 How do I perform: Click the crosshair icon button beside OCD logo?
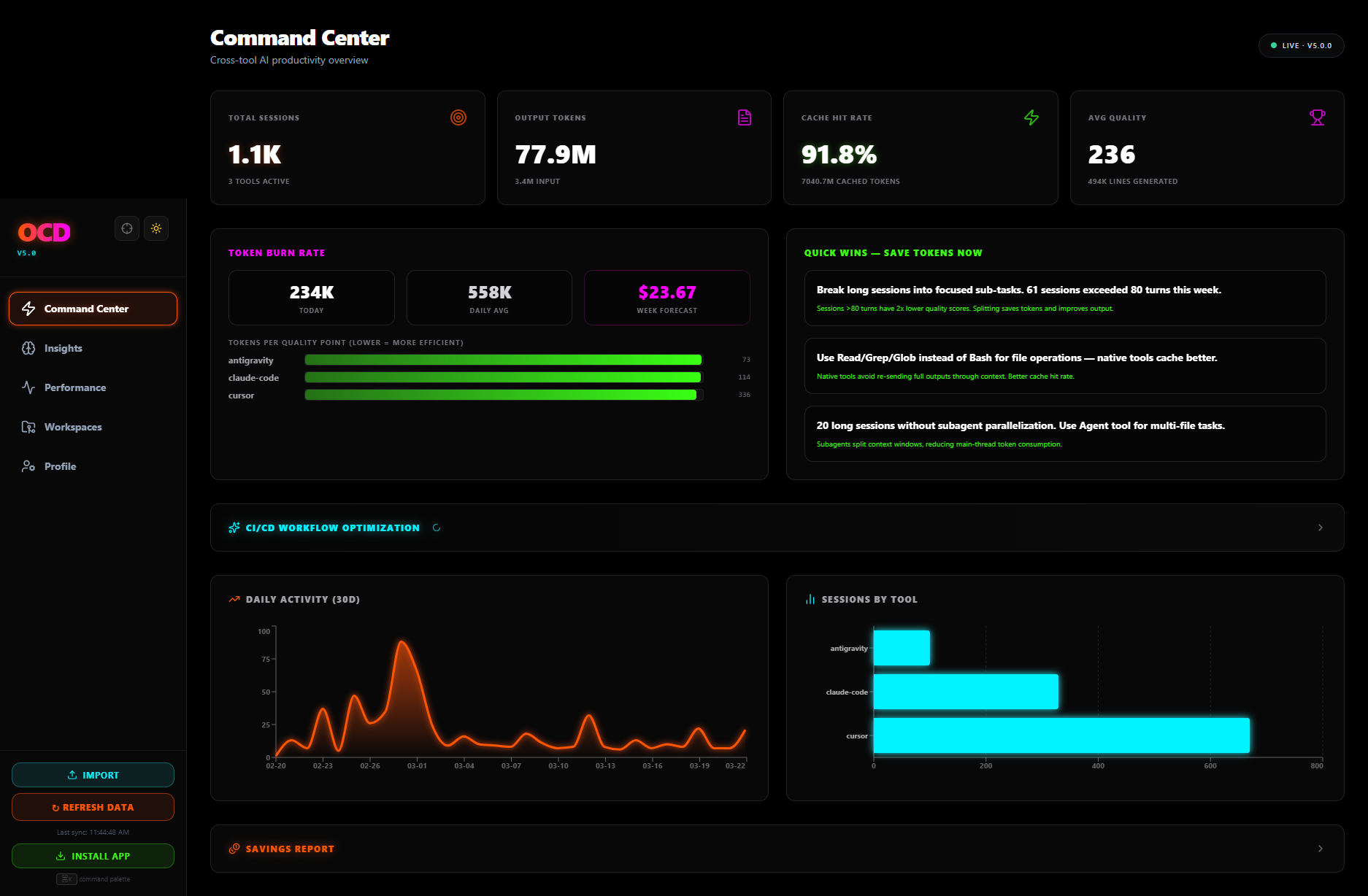(x=127, y=228)
